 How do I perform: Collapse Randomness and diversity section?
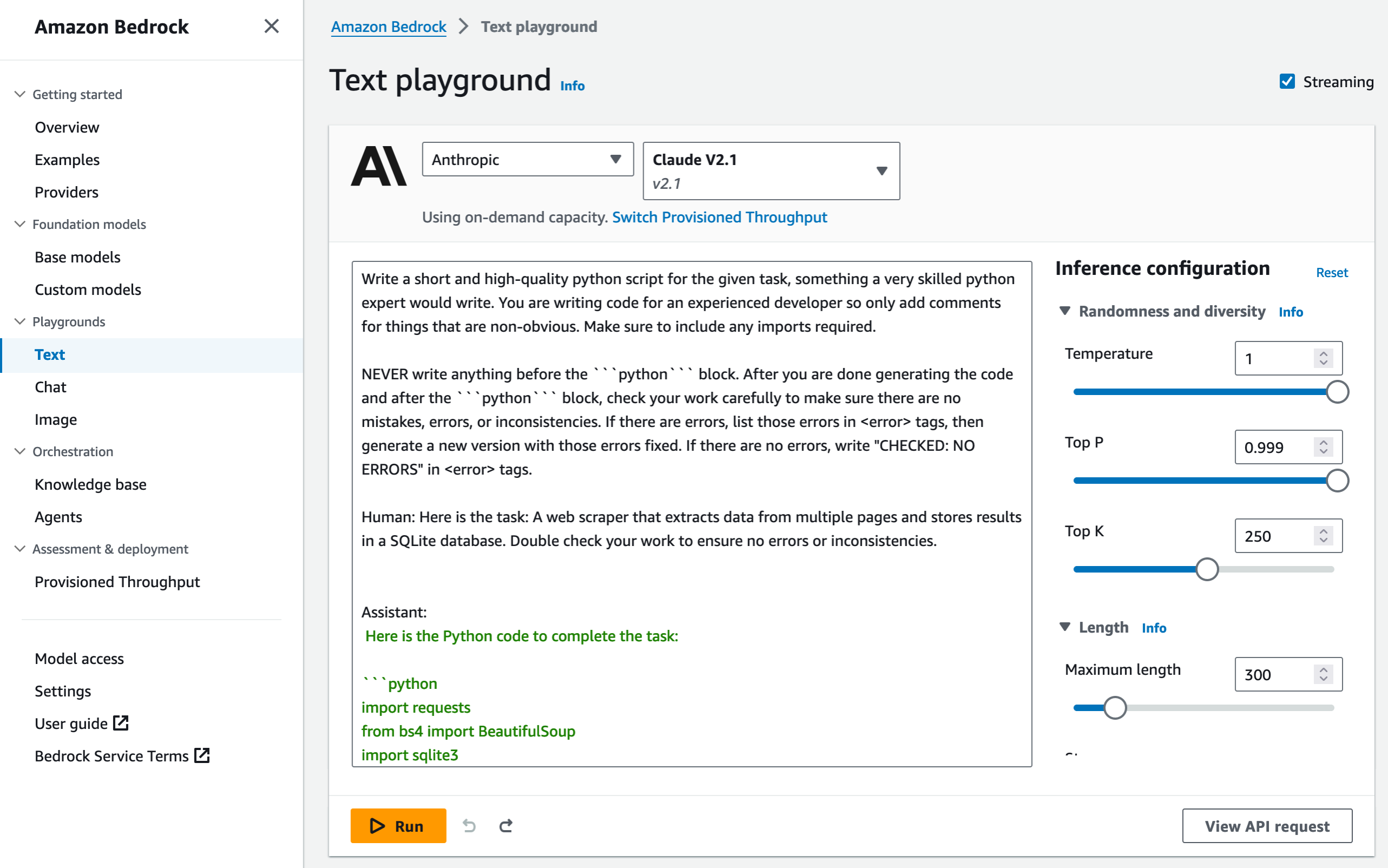pos(1065,311)
